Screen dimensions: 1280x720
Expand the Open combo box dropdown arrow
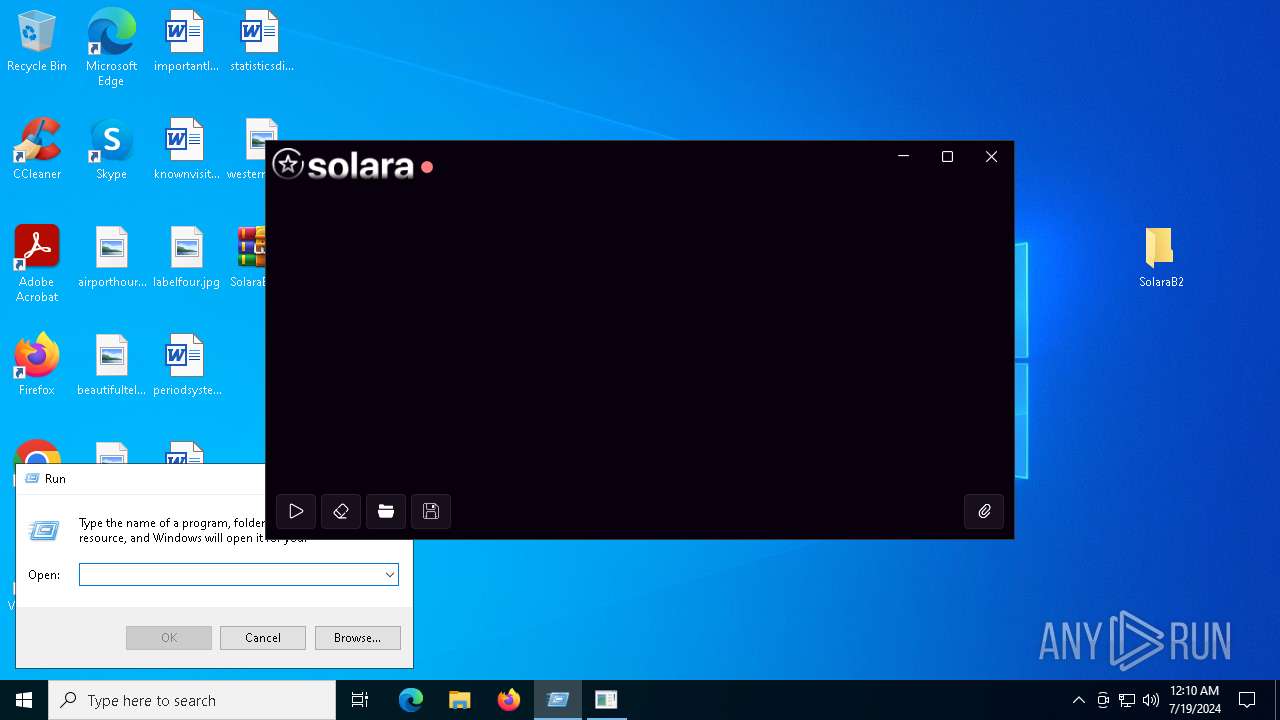click(x=389, y=575)
